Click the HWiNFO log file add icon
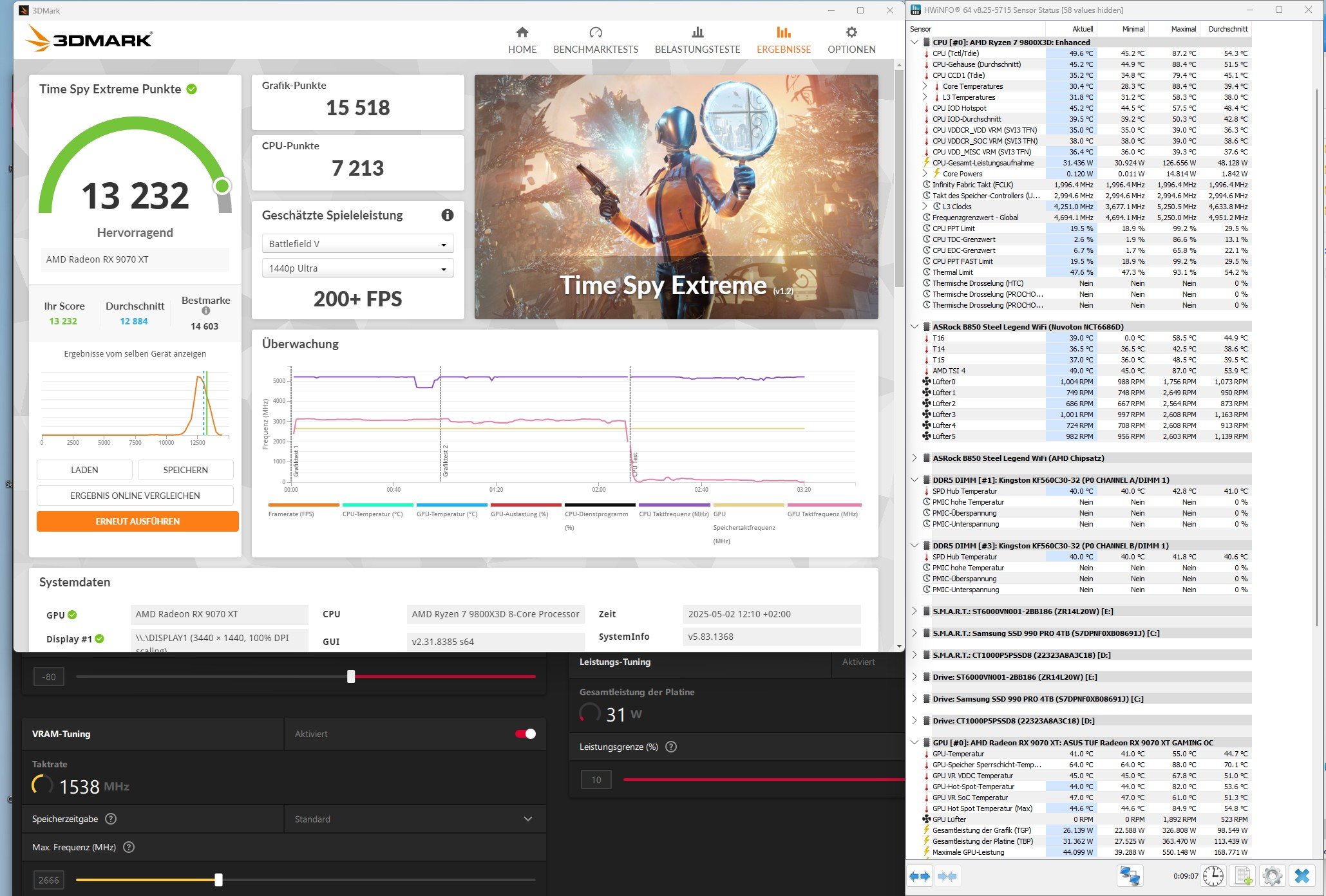This screenshot has height=896, width=1326. (x=1243, y=876)
